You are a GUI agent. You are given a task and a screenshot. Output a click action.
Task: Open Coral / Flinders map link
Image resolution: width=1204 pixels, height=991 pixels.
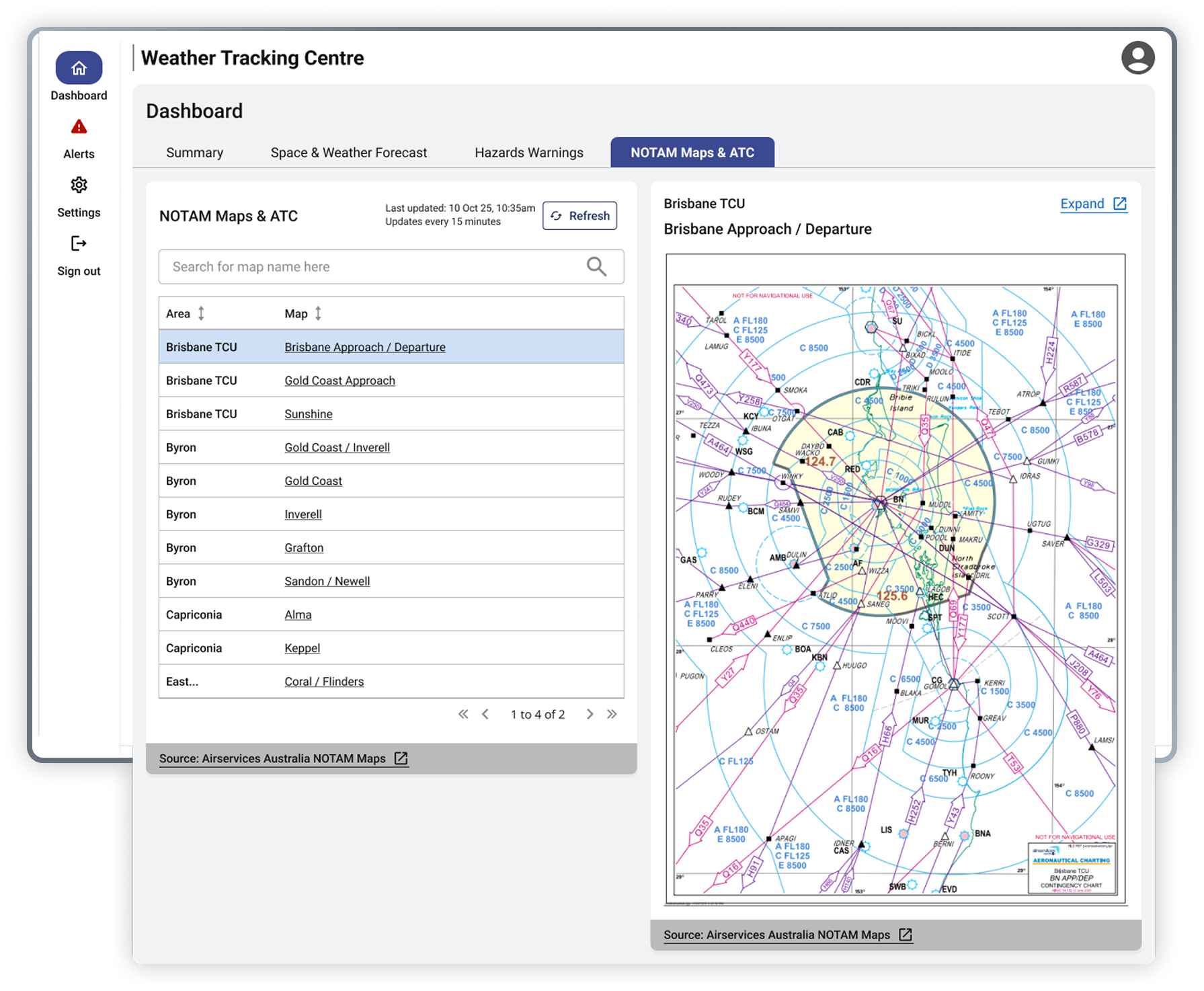click(x=323, y=682)
